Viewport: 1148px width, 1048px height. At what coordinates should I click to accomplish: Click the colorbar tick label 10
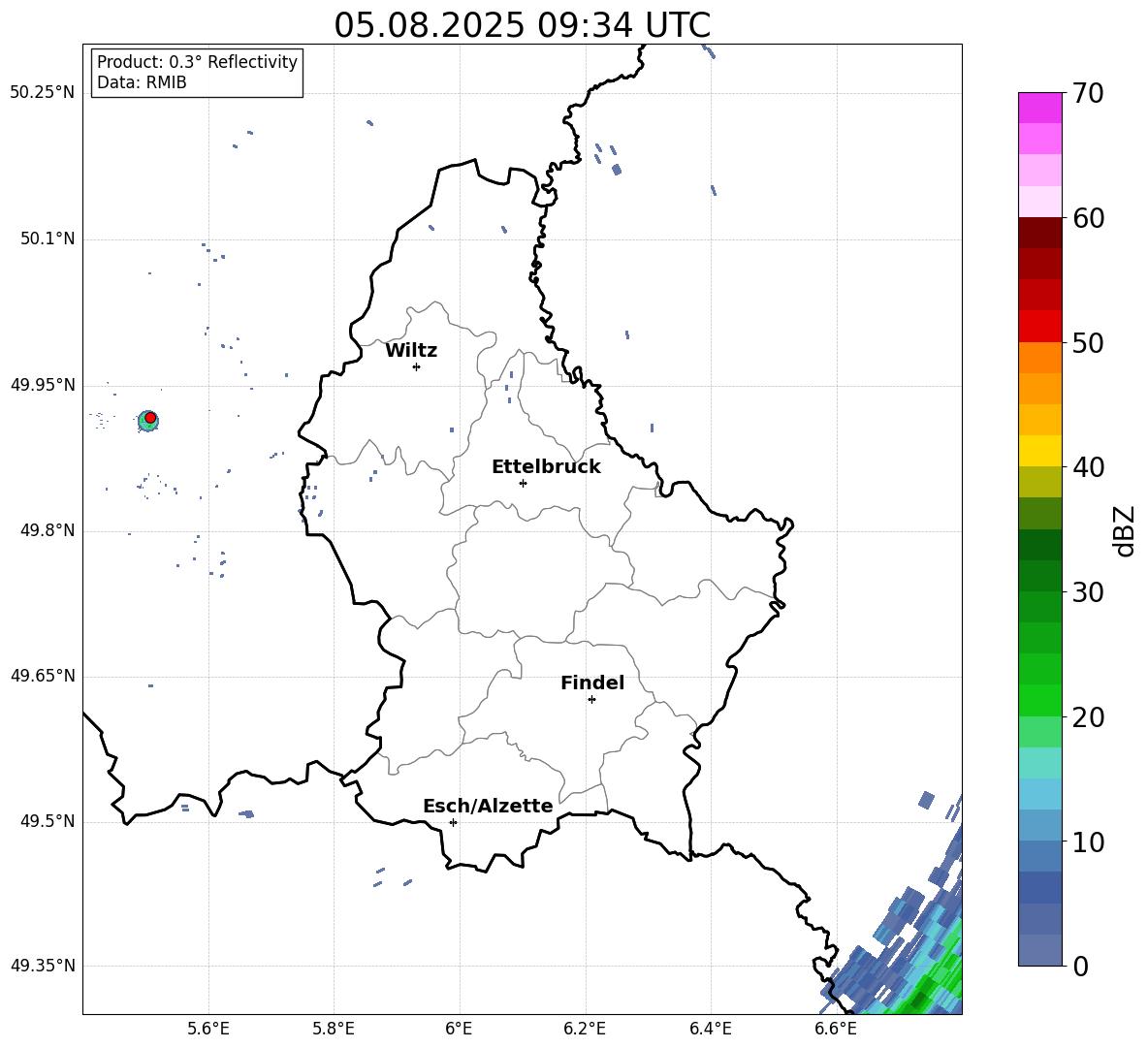(x=1087, y=842)
